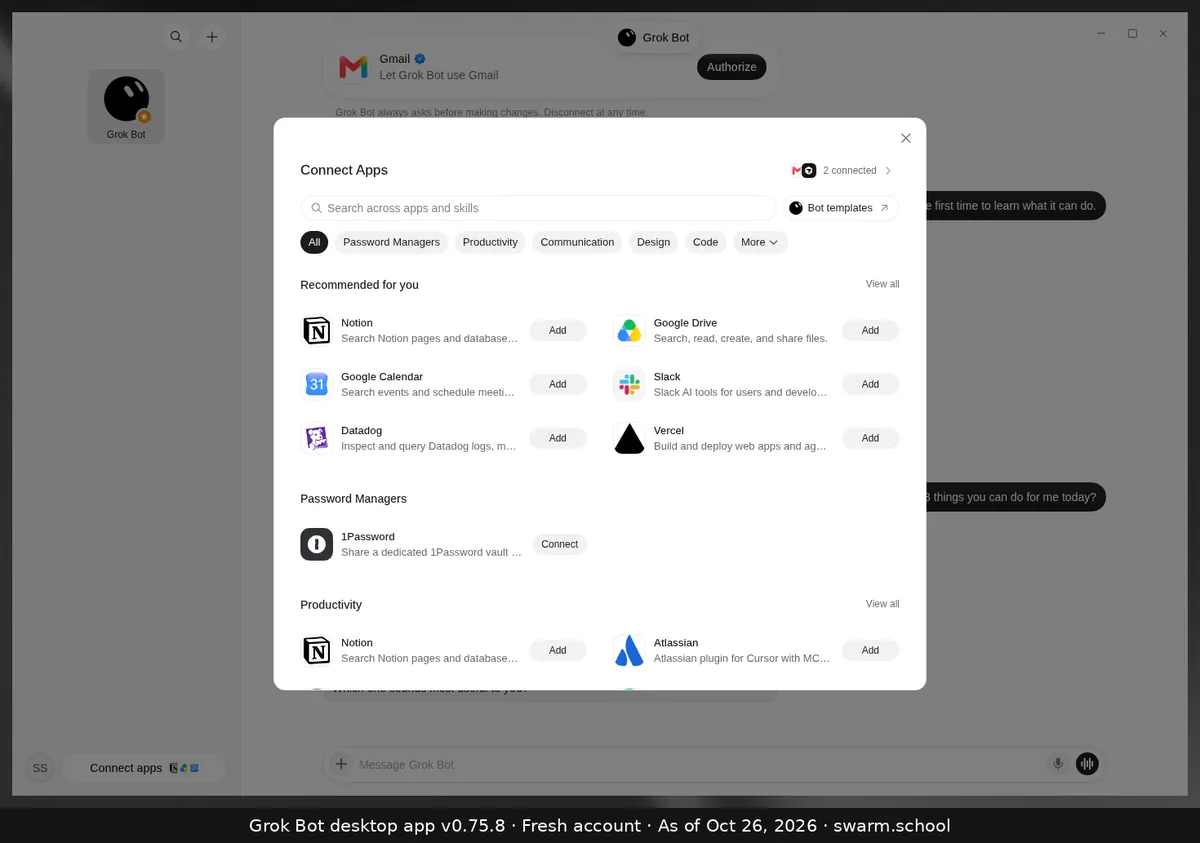The width and height of the screenshot is (1200, 843).
Task: Click the Build and deploy web apps text
Action: click(x=741, y=446)
